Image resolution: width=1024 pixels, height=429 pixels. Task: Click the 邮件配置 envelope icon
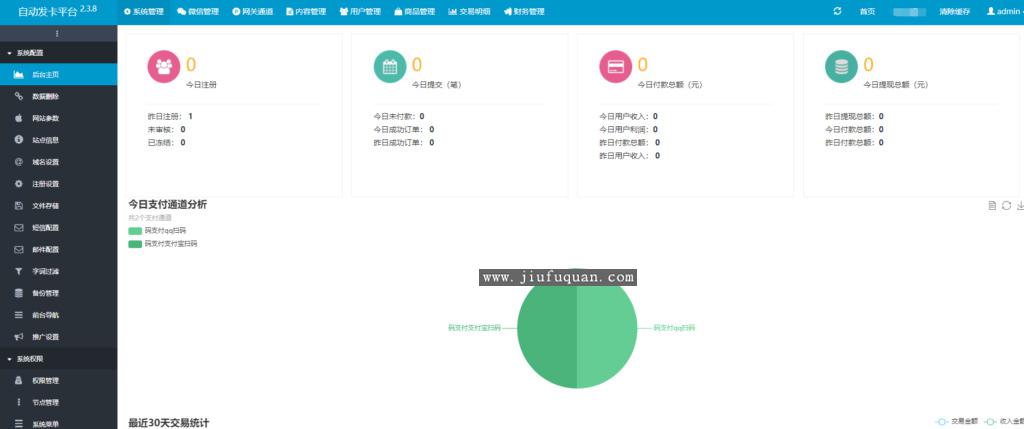point(19,249)
